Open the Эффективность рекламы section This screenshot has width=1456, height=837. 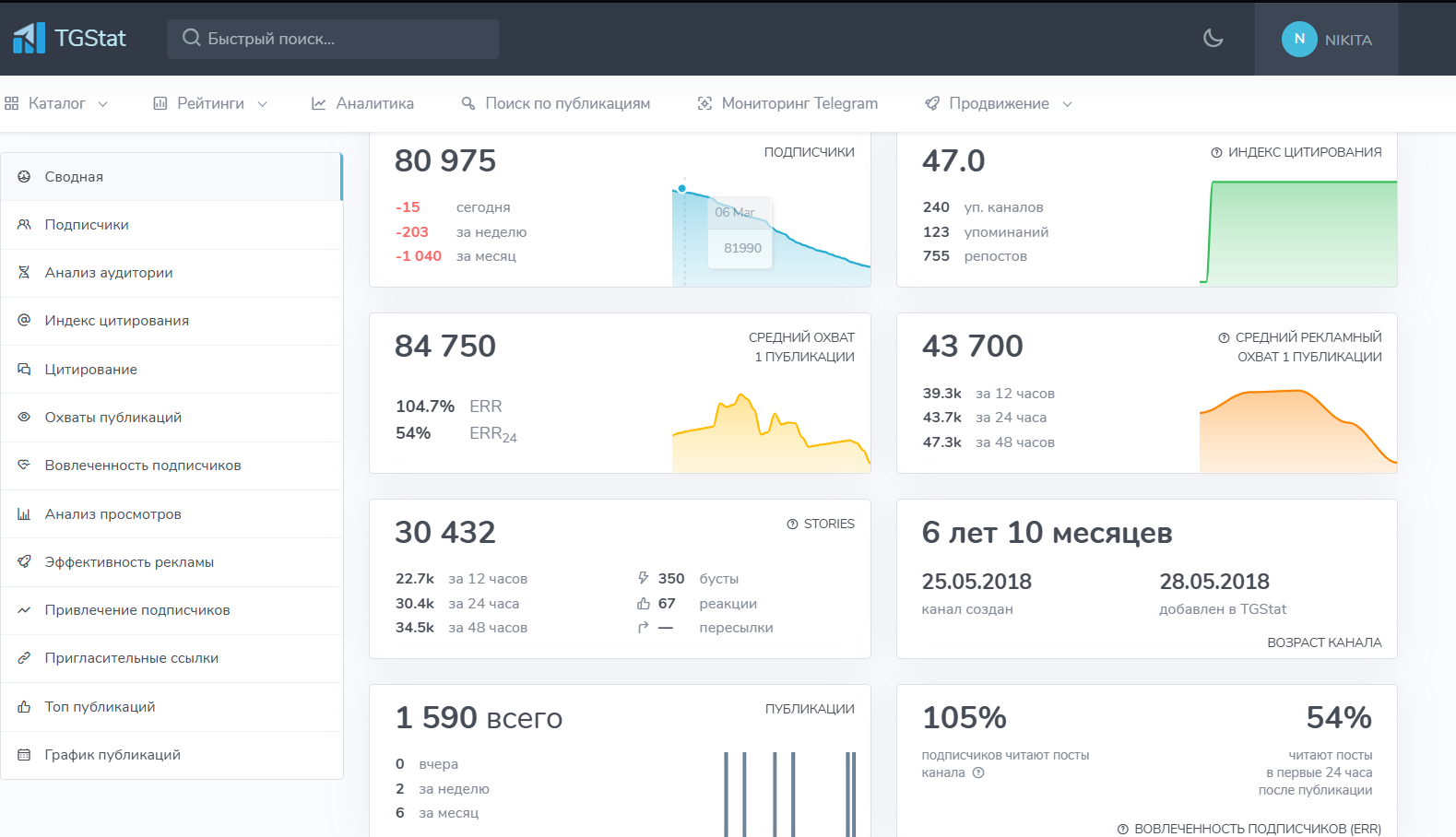[x=172, y=562]
